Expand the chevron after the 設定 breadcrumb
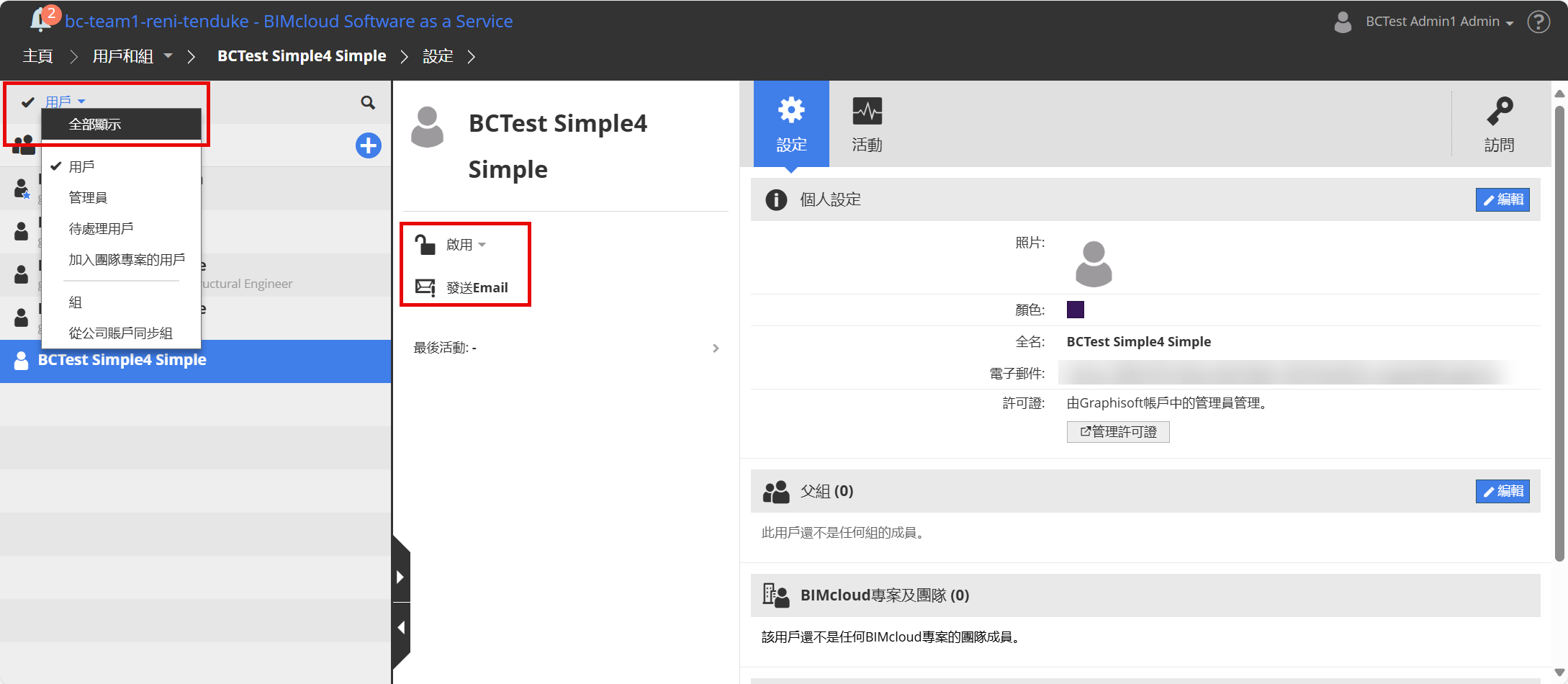The height and width of the screenshot is (684, 1568). point(472,56)
